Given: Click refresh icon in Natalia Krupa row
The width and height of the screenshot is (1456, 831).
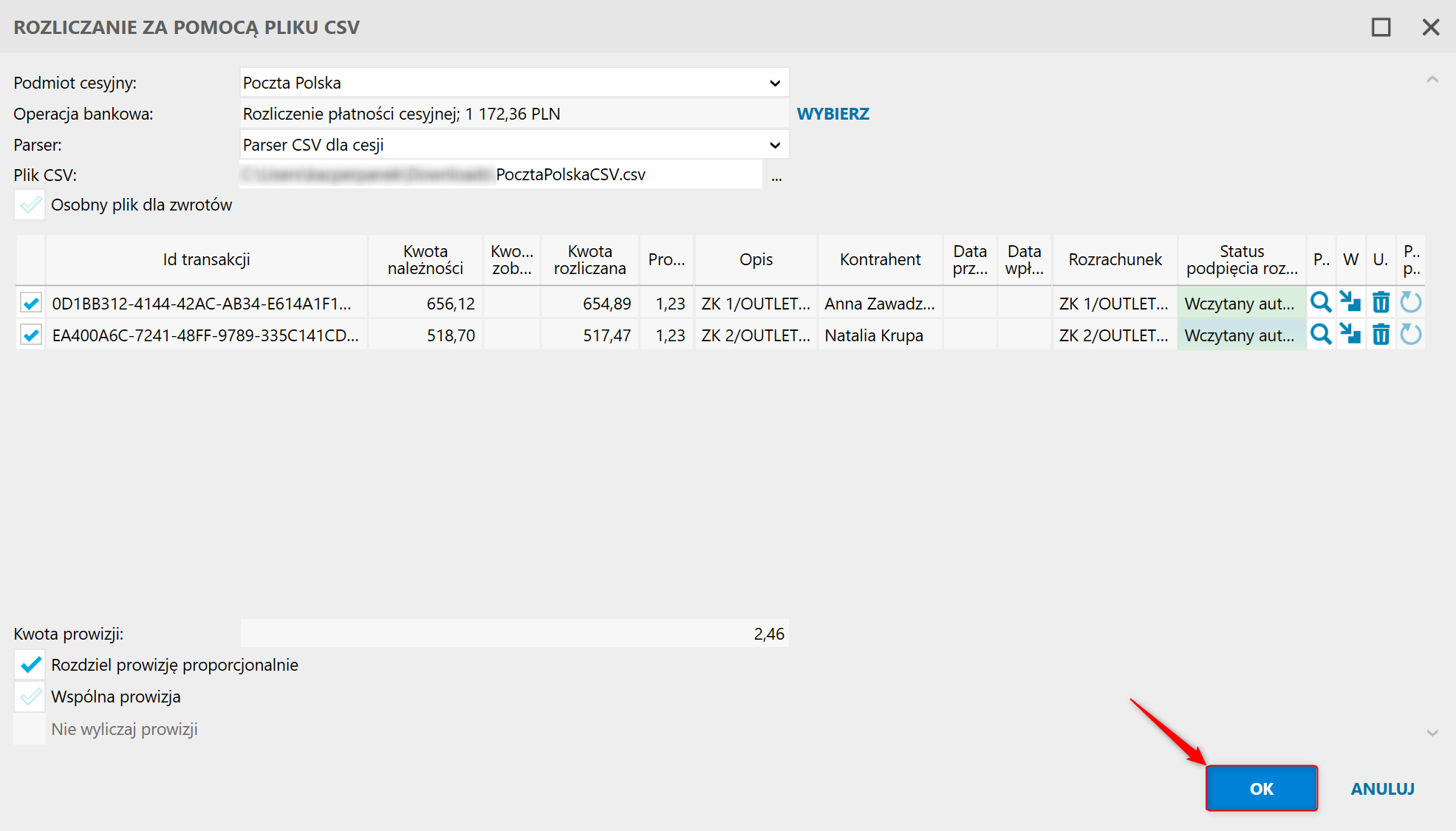Looking at the screenshot, I should [x=1410, y=335].
